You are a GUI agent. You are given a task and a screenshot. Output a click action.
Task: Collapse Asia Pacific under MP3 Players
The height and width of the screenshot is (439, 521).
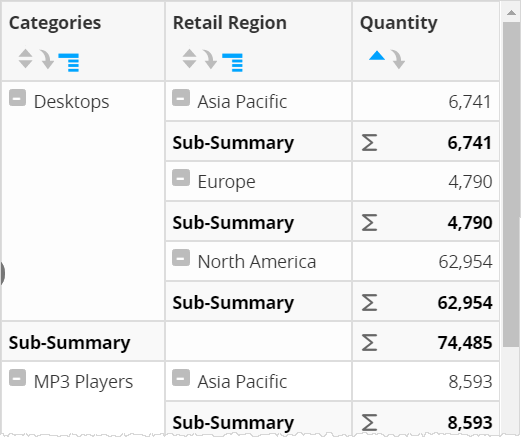click(x=181, y=378)
